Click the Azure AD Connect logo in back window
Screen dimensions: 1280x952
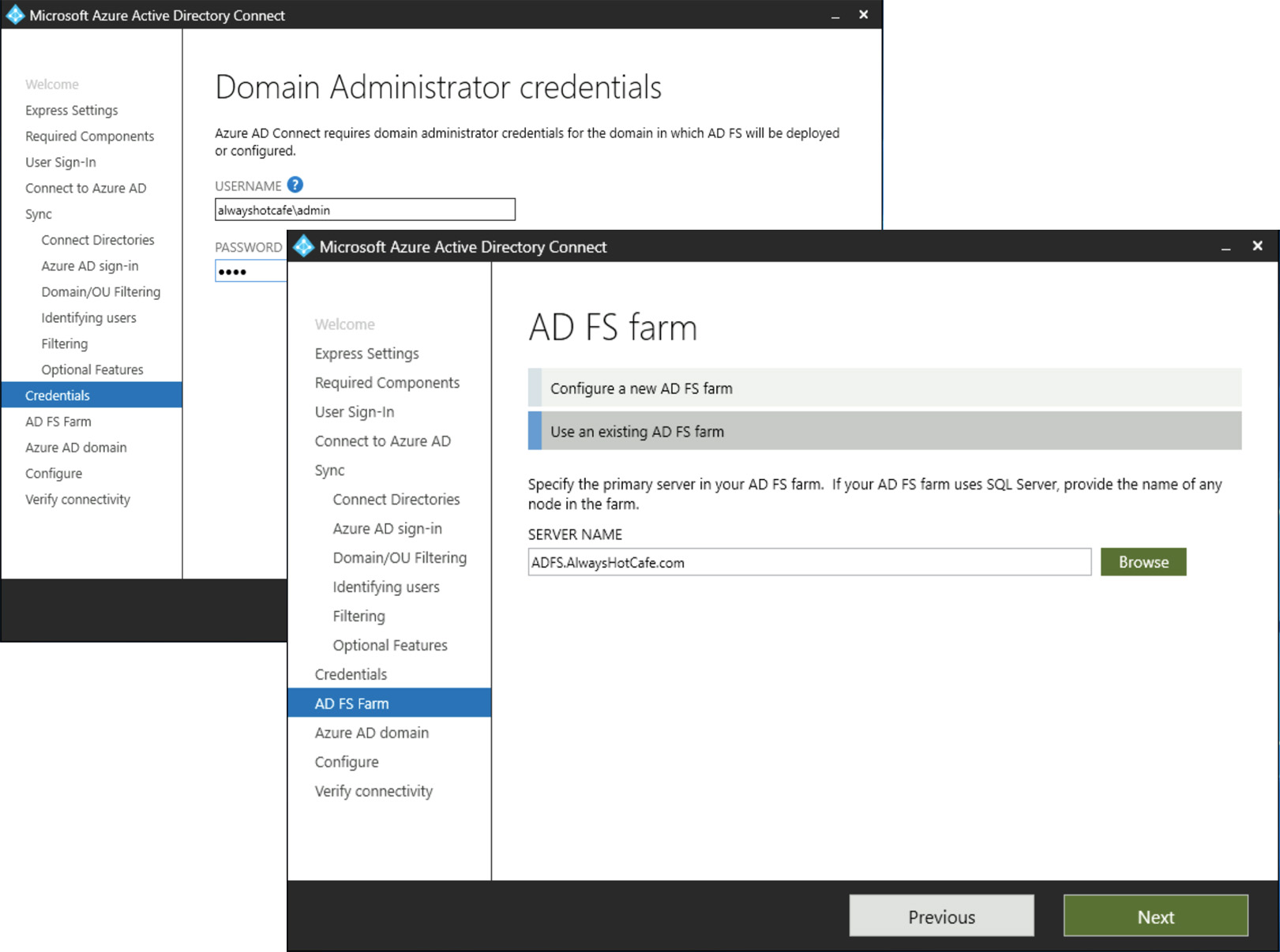tap(15, 15)
